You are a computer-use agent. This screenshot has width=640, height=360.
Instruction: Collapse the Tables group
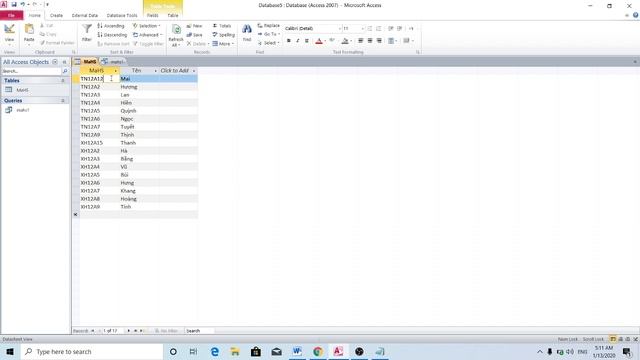(x=63, y=81)
